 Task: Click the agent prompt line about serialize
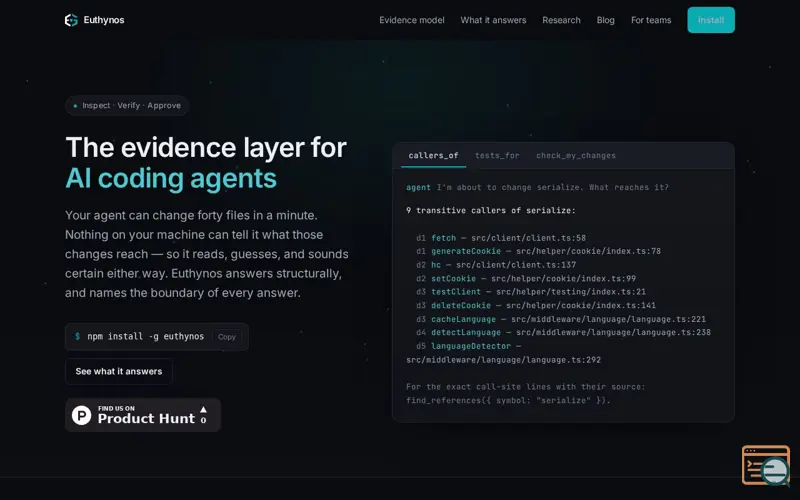tap(537, 187)
